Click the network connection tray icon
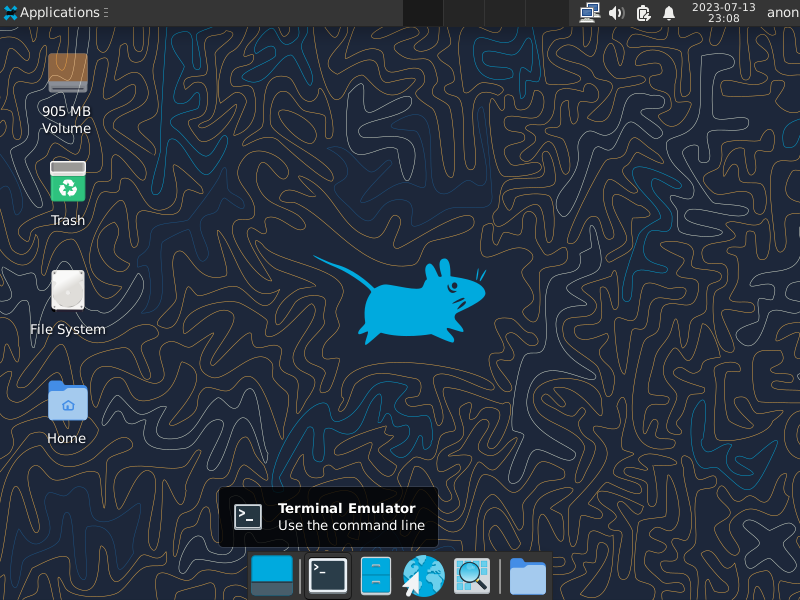Image resolution: width=800 pixels, height=600 pixels. tap(590, 13)
